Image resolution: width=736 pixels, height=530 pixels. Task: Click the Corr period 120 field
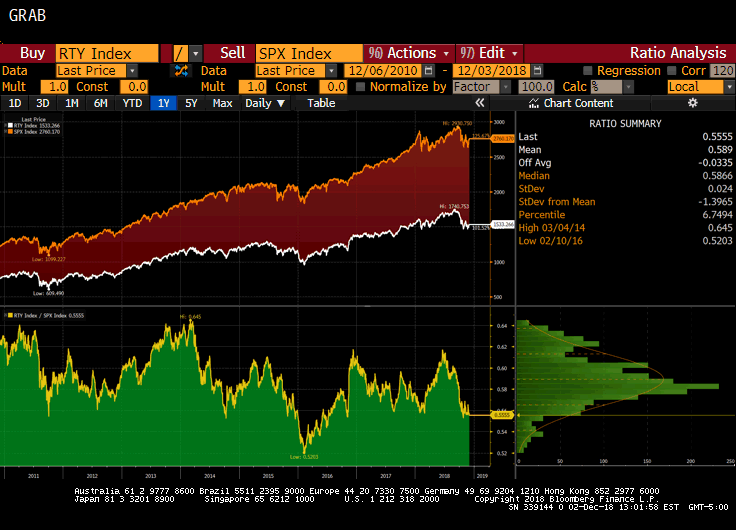tap(722, 71)
